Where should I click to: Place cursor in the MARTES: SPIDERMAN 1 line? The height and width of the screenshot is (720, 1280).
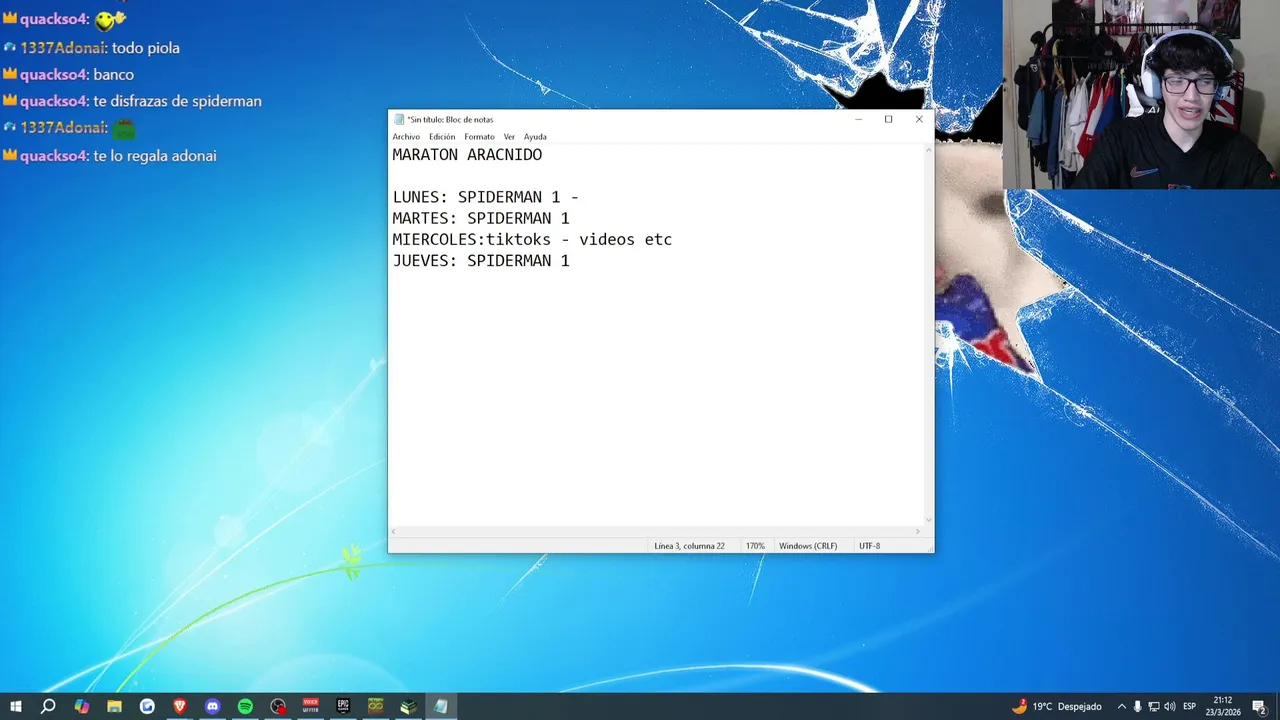pyautogui.click(x=481, y=218)
